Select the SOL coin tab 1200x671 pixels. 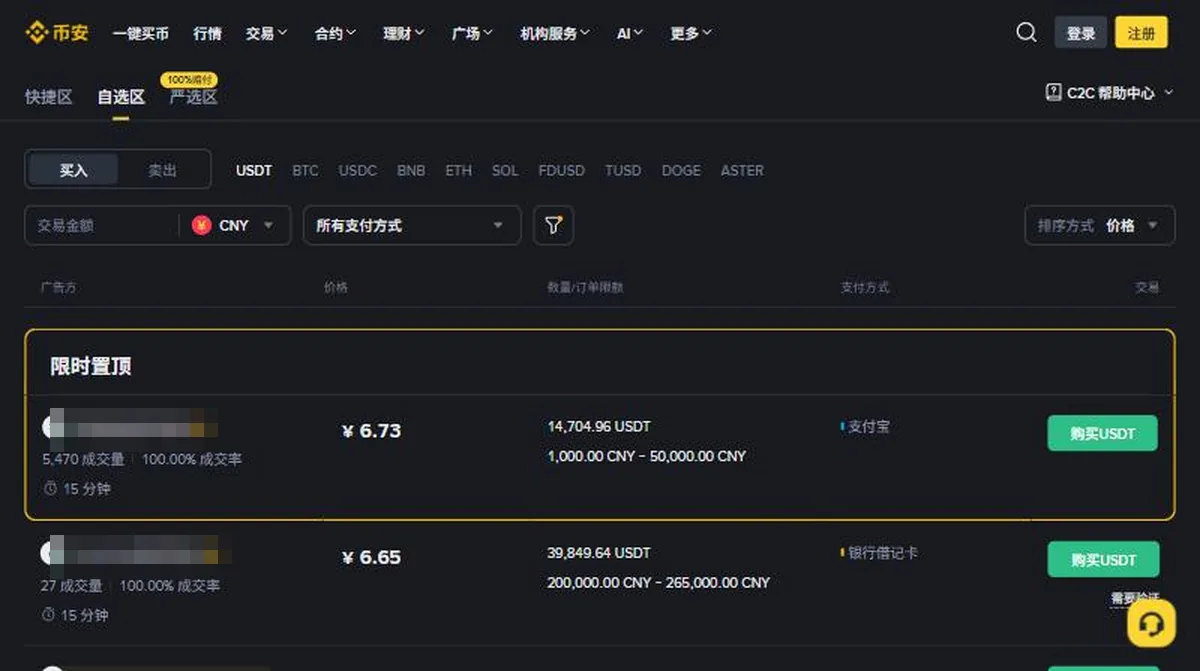click(505, 170)
